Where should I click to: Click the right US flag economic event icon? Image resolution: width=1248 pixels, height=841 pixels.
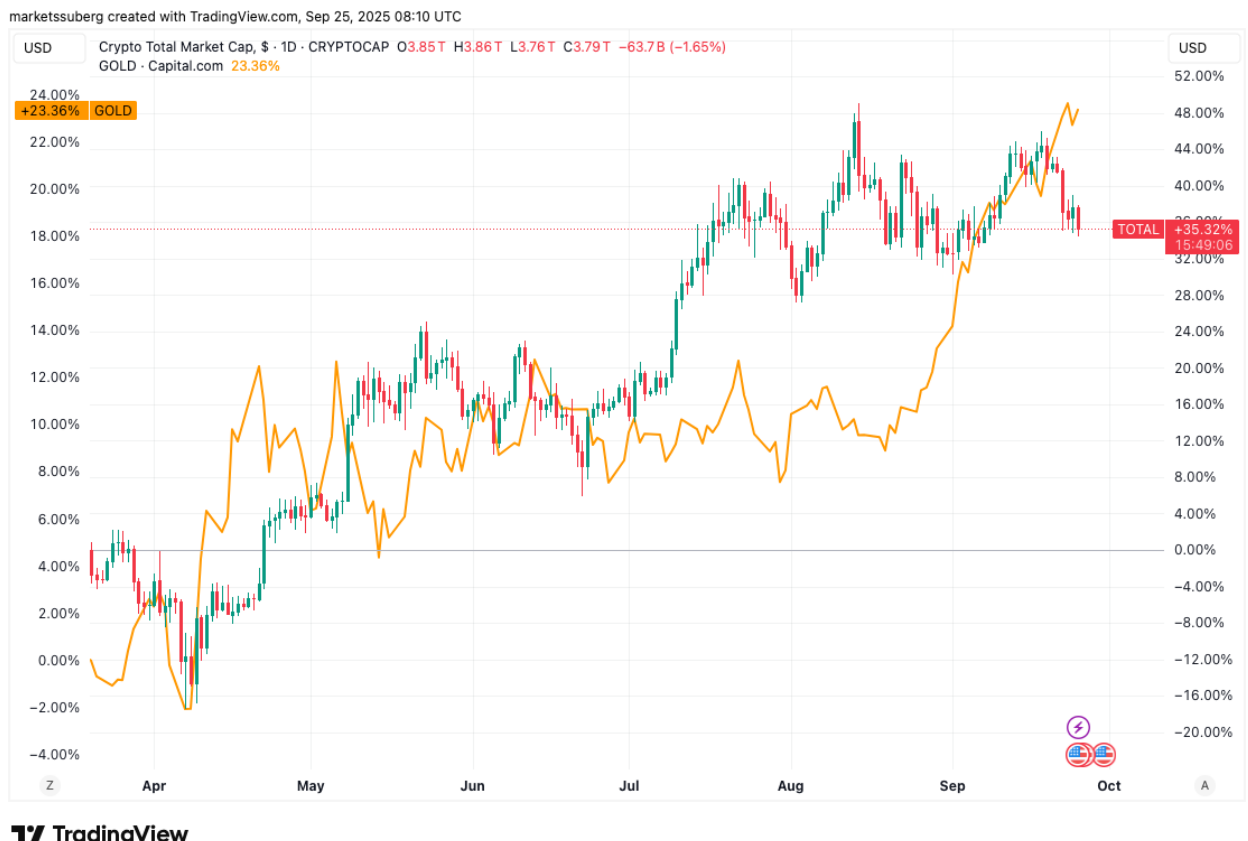pyautogui.click(x=1104, y=755)
